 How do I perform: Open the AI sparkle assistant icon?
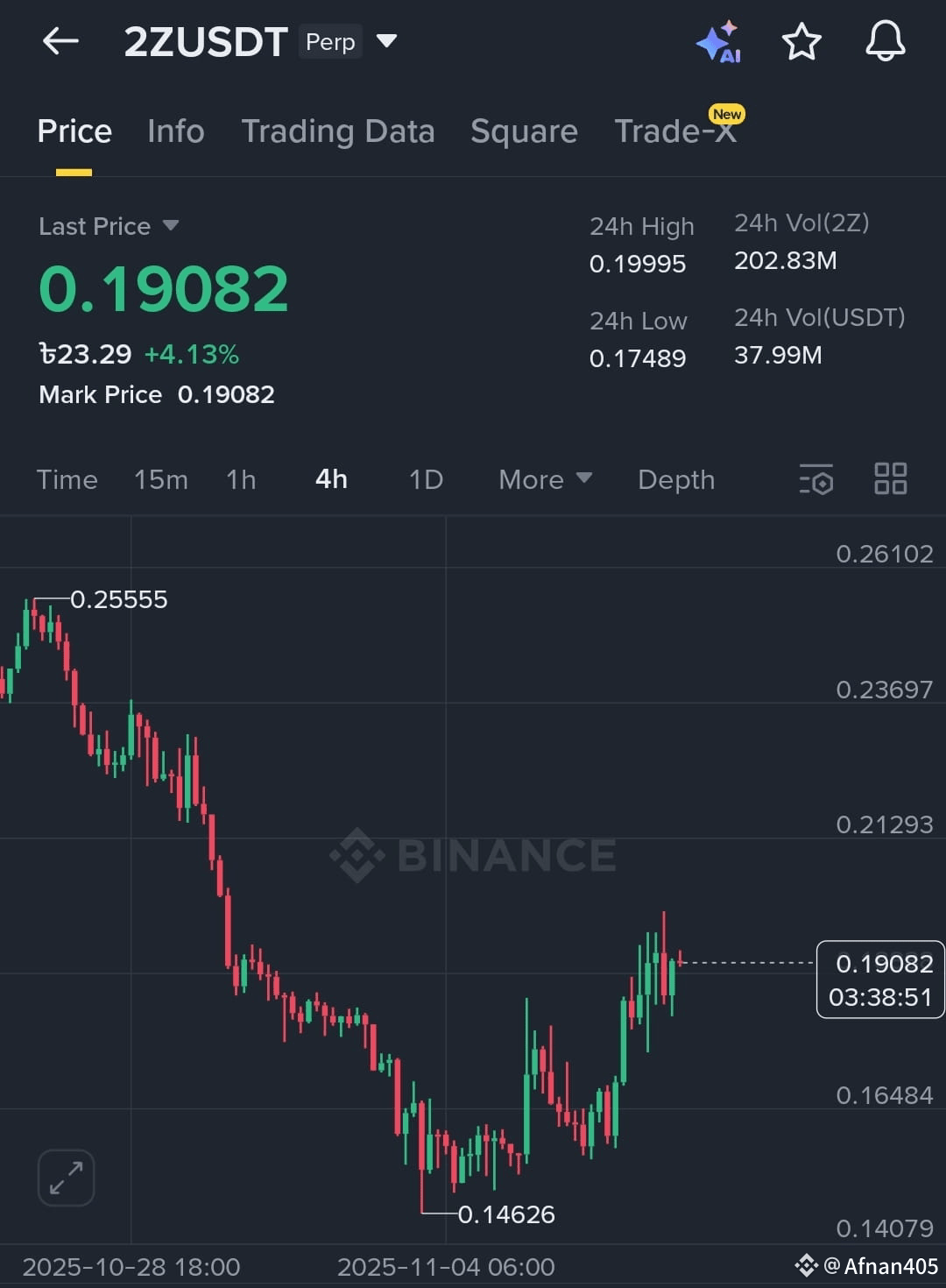718,42
